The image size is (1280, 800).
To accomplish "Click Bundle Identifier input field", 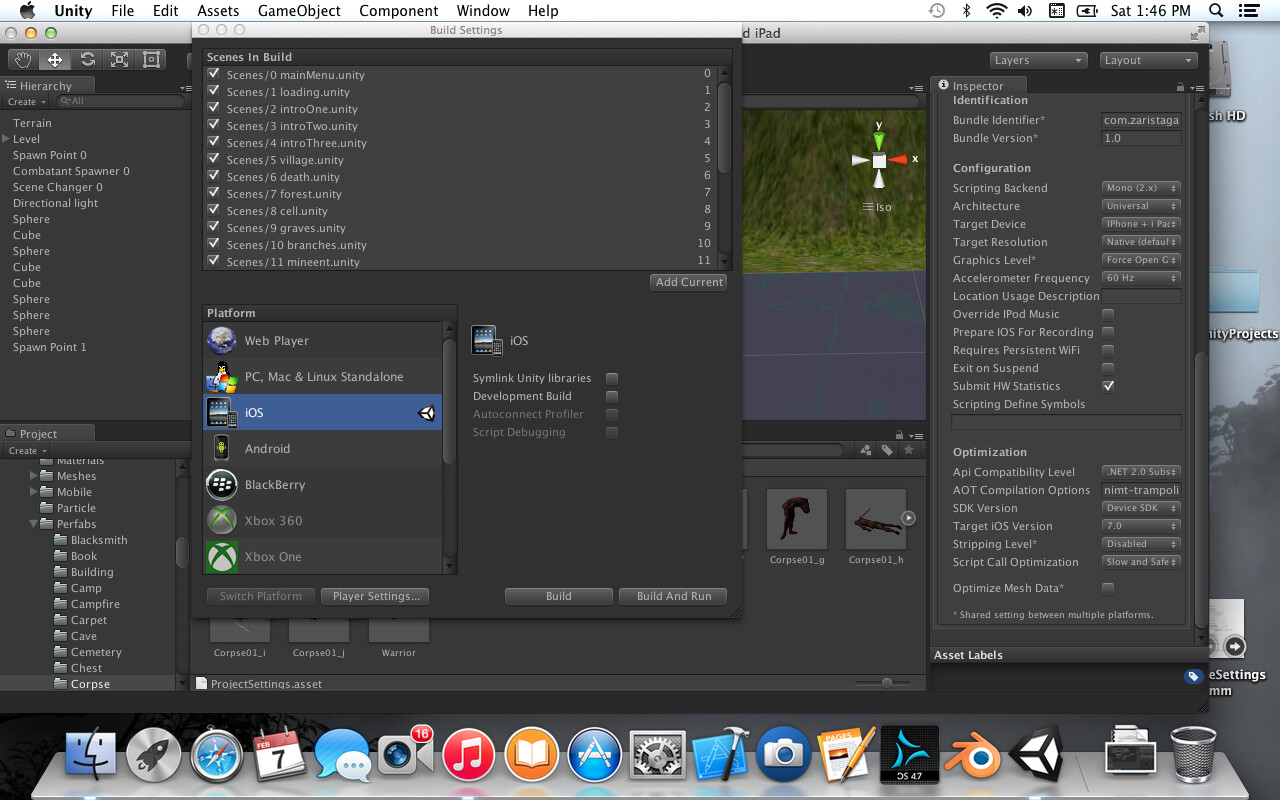I will point(1141,120).
